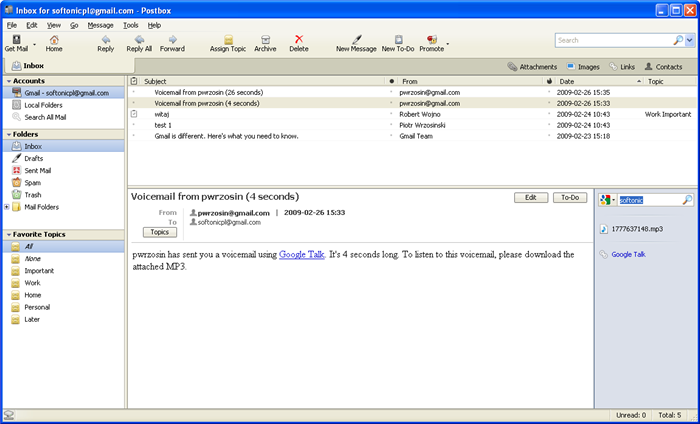This screenshot has width=700, height=424.
Task: Open the Edit menu
Action: point(32,25)
